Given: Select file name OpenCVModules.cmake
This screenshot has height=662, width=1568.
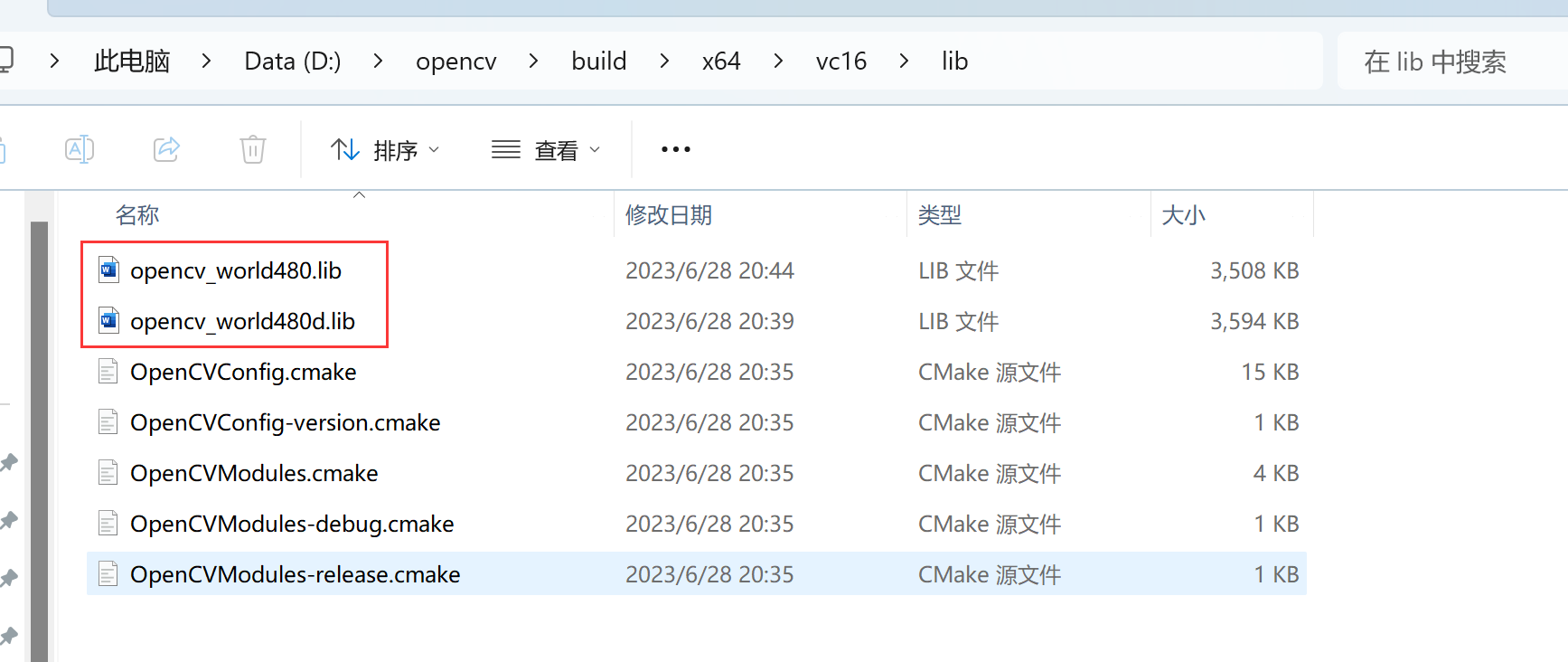Looking at the screenshot, I should (254, 473).
